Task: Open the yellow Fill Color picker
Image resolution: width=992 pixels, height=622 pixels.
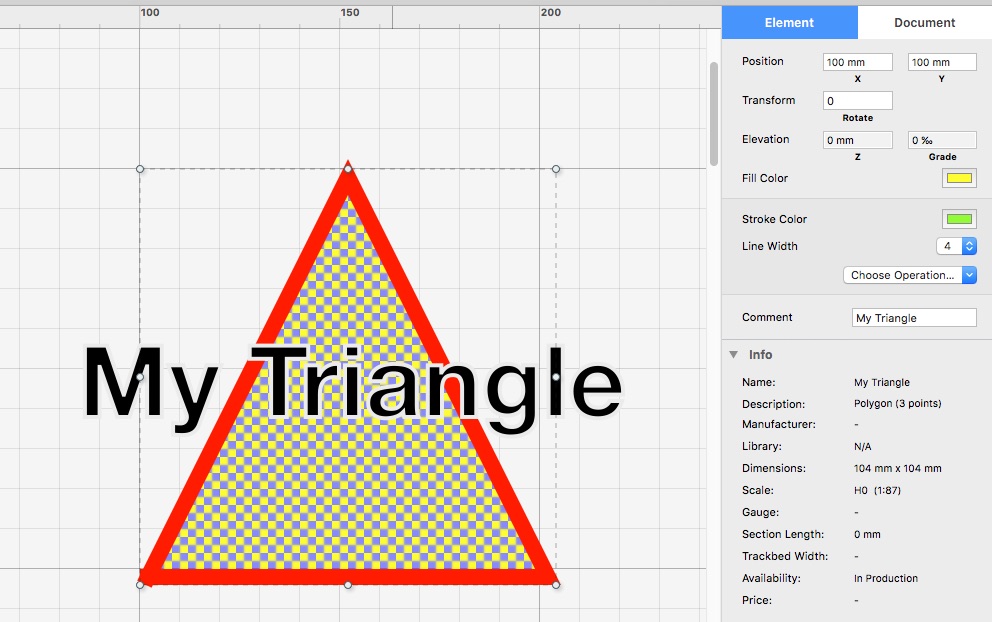Action: [x=957, y=178]
